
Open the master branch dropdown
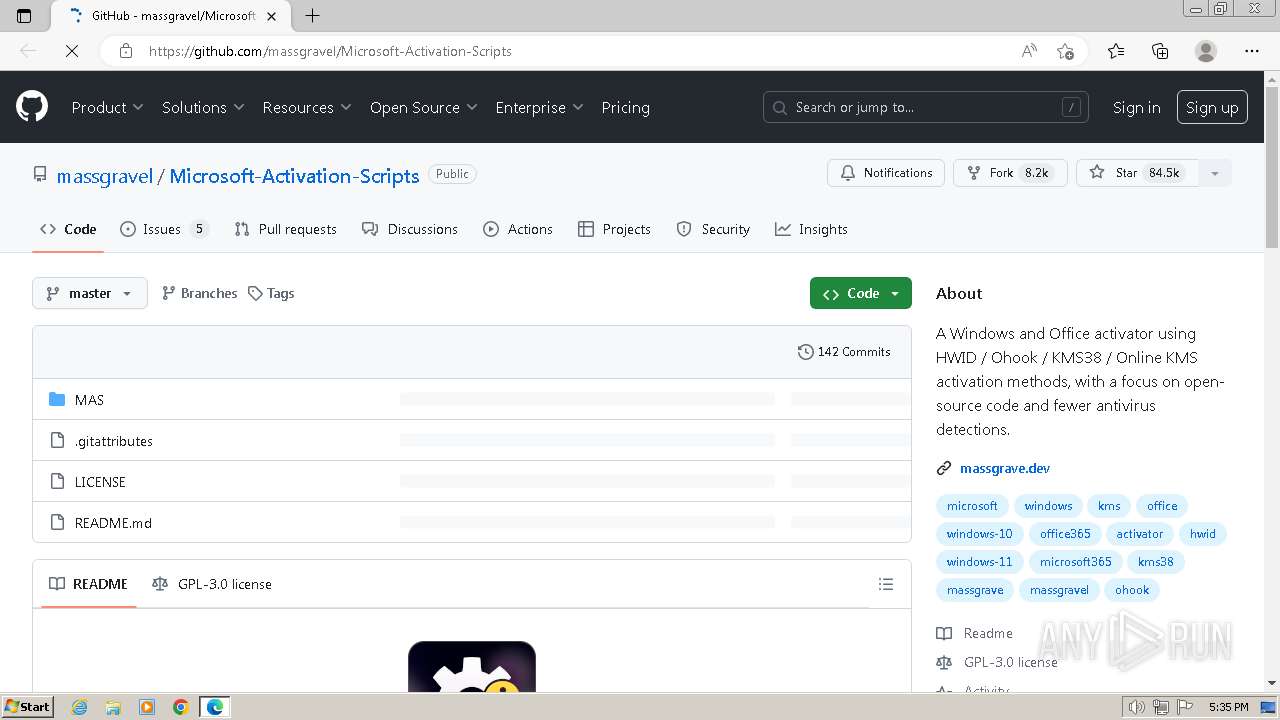[x=90, y=293]
